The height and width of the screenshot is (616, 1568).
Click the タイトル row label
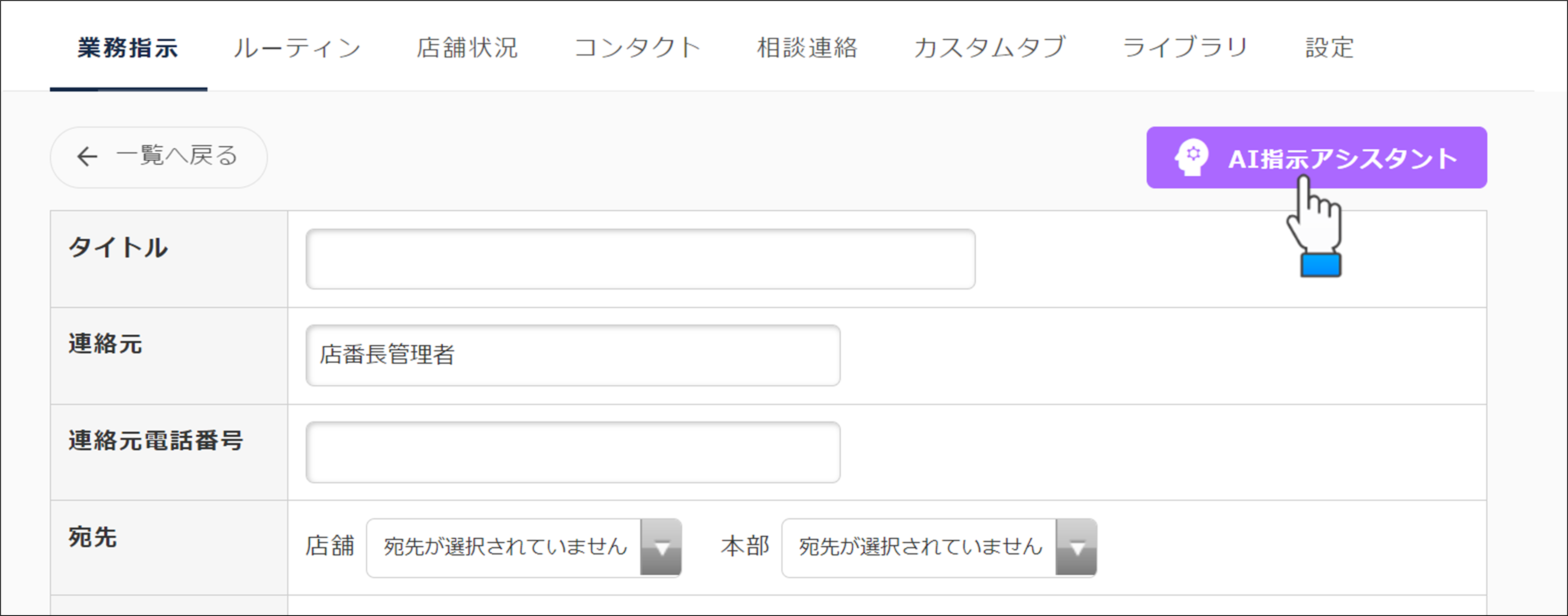point(118,248)
